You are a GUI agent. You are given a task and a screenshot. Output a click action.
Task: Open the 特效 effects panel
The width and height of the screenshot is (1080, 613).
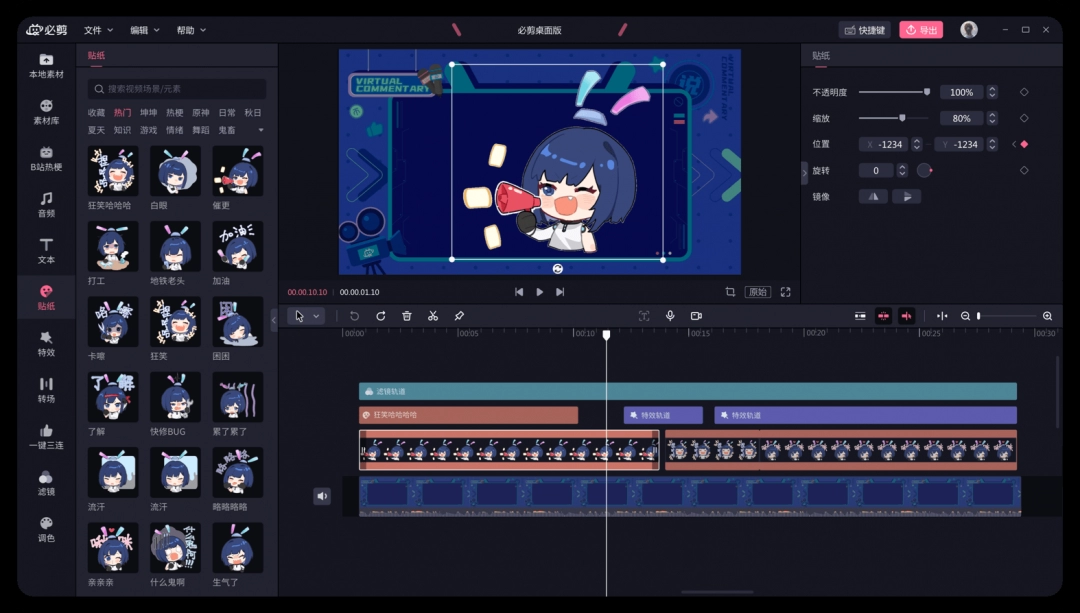46,344
